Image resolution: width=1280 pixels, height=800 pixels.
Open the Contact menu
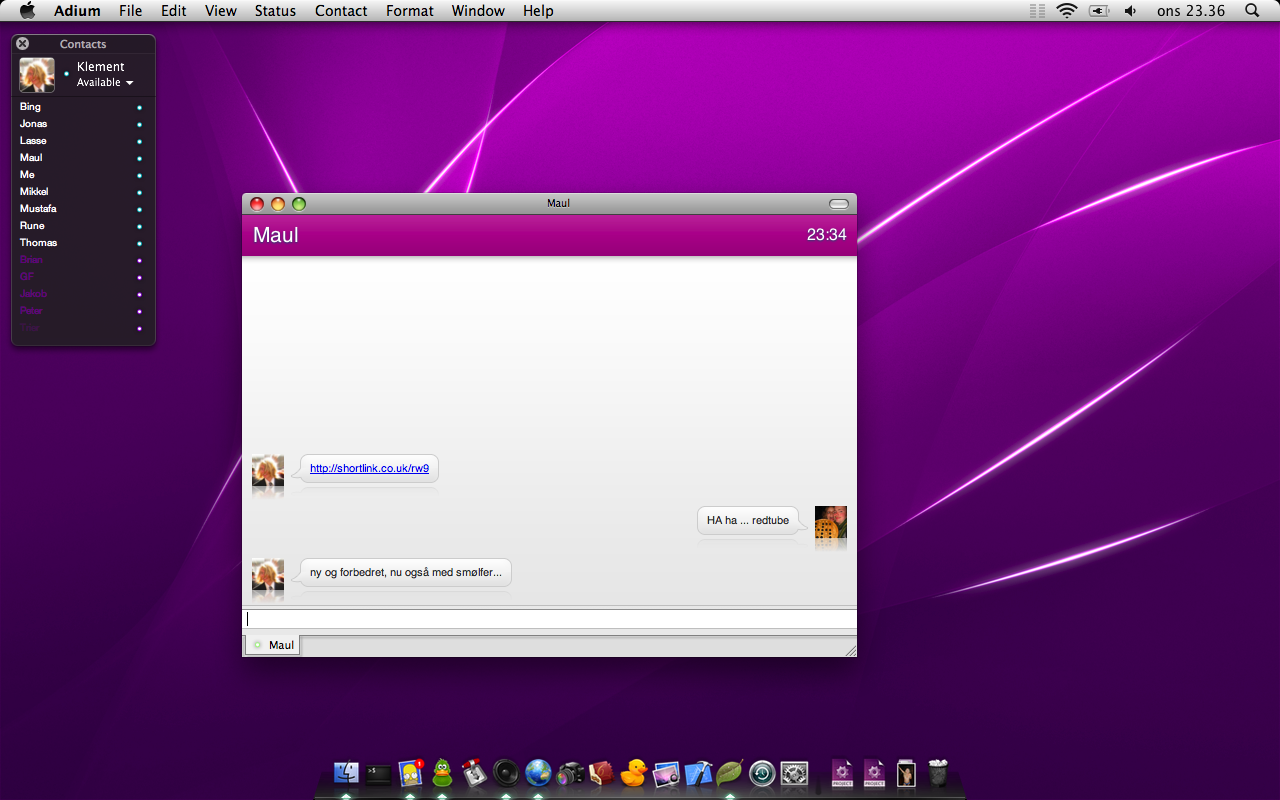tap(341, 11)
